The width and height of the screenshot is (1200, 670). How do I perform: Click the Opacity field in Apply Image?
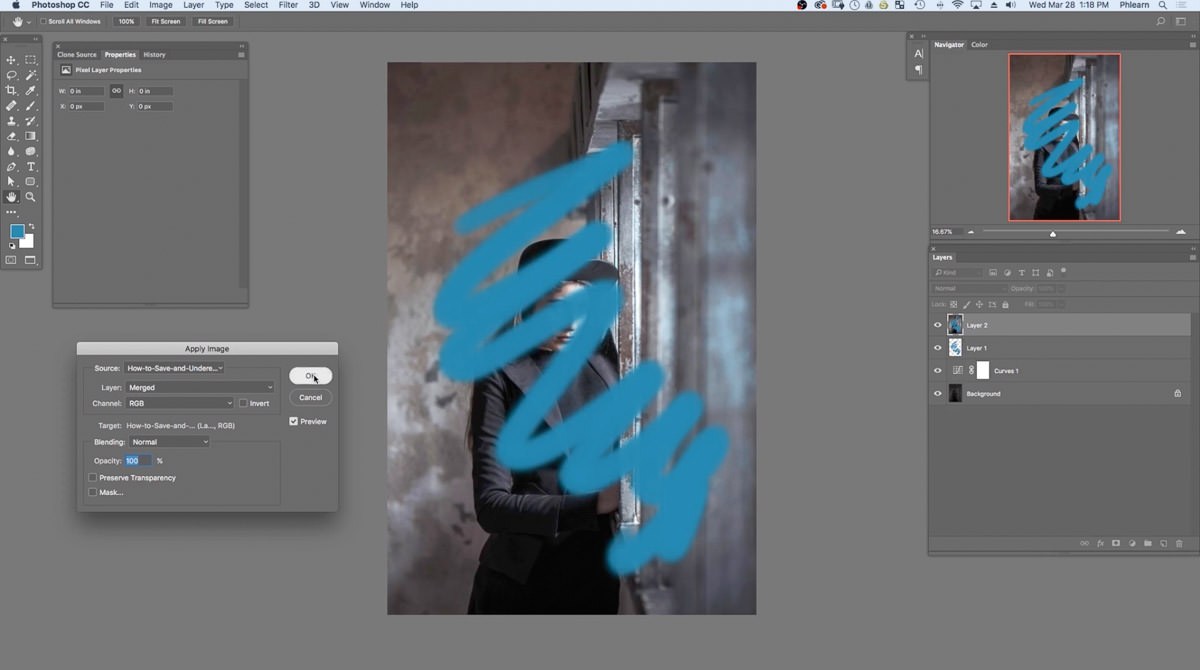138,461
